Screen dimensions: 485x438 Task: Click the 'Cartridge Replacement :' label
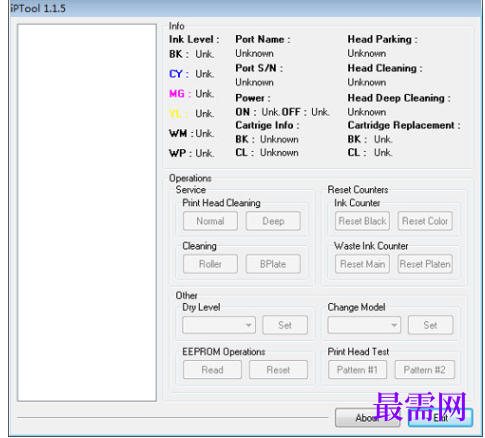[404, 125]
